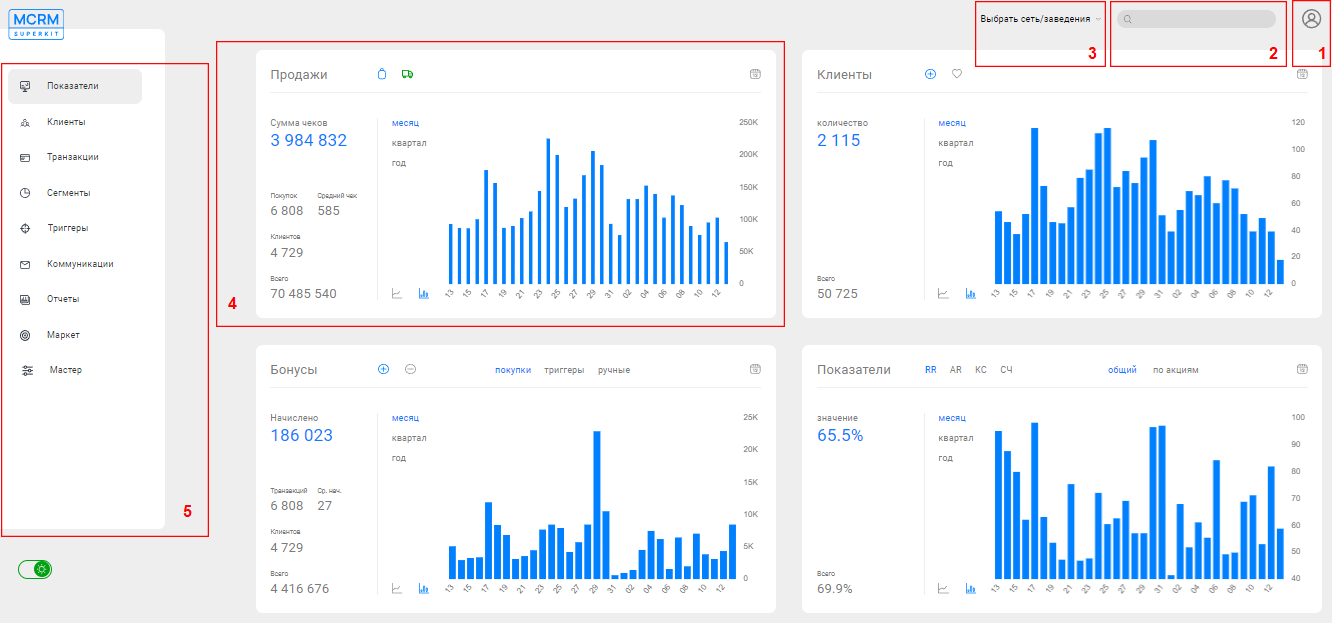
Task: Switch Продажи chart to bar view
Action: [x=424, y=294]
